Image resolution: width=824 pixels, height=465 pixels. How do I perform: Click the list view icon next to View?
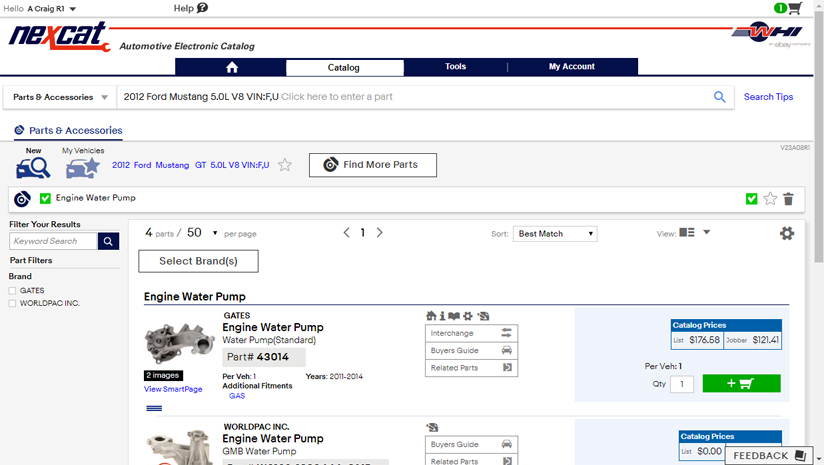click(687, 232)
